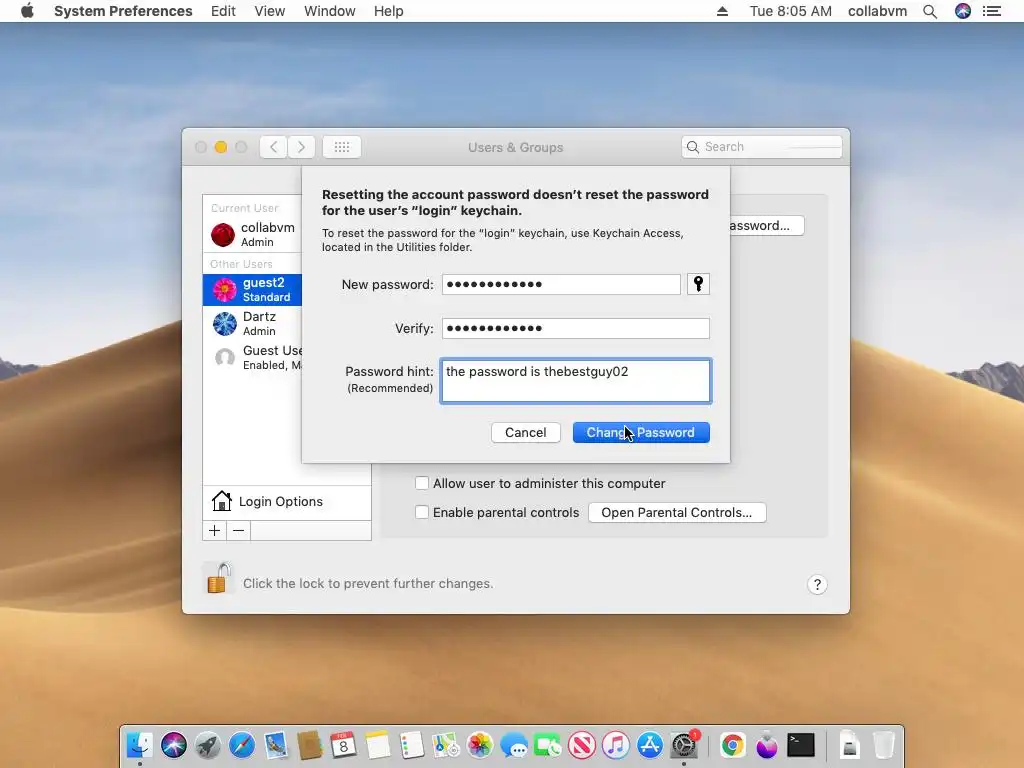Open Notes icon in Dock
This screenshot has height=768, width=1024.
pyautogui.click(x=377, y=745)
